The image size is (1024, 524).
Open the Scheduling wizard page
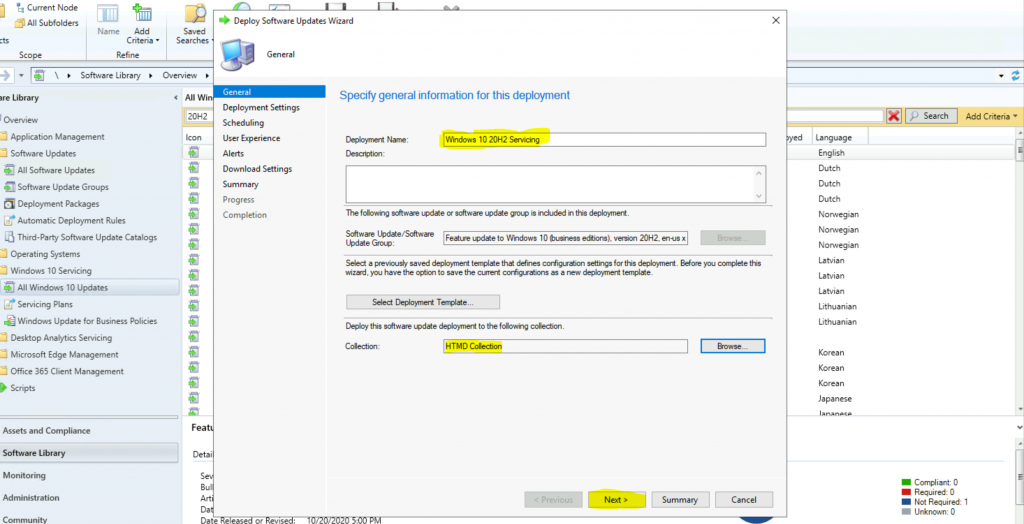click(243, 123)
